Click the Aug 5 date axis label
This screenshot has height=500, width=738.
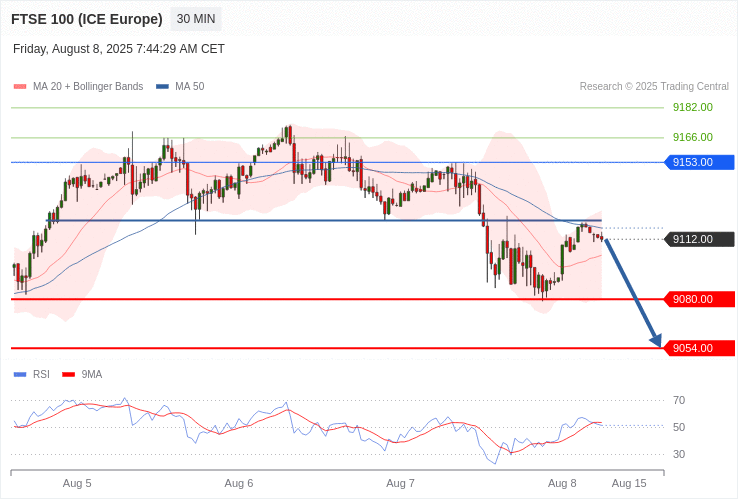pyautogui.click(x=77, y=484)
